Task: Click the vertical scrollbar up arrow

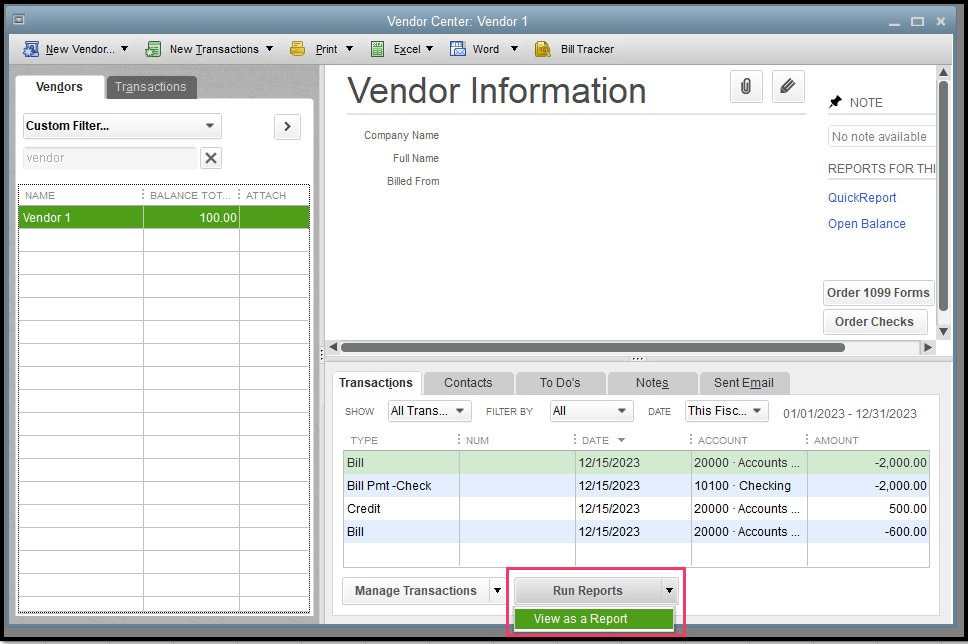Action: click(x=943, y=72)
